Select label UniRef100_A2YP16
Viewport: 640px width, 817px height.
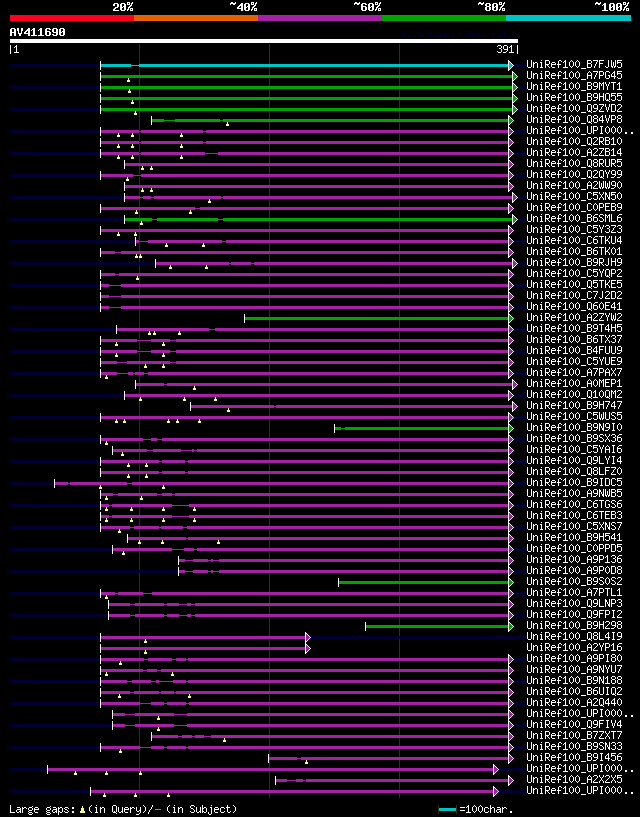click(574, 647)
